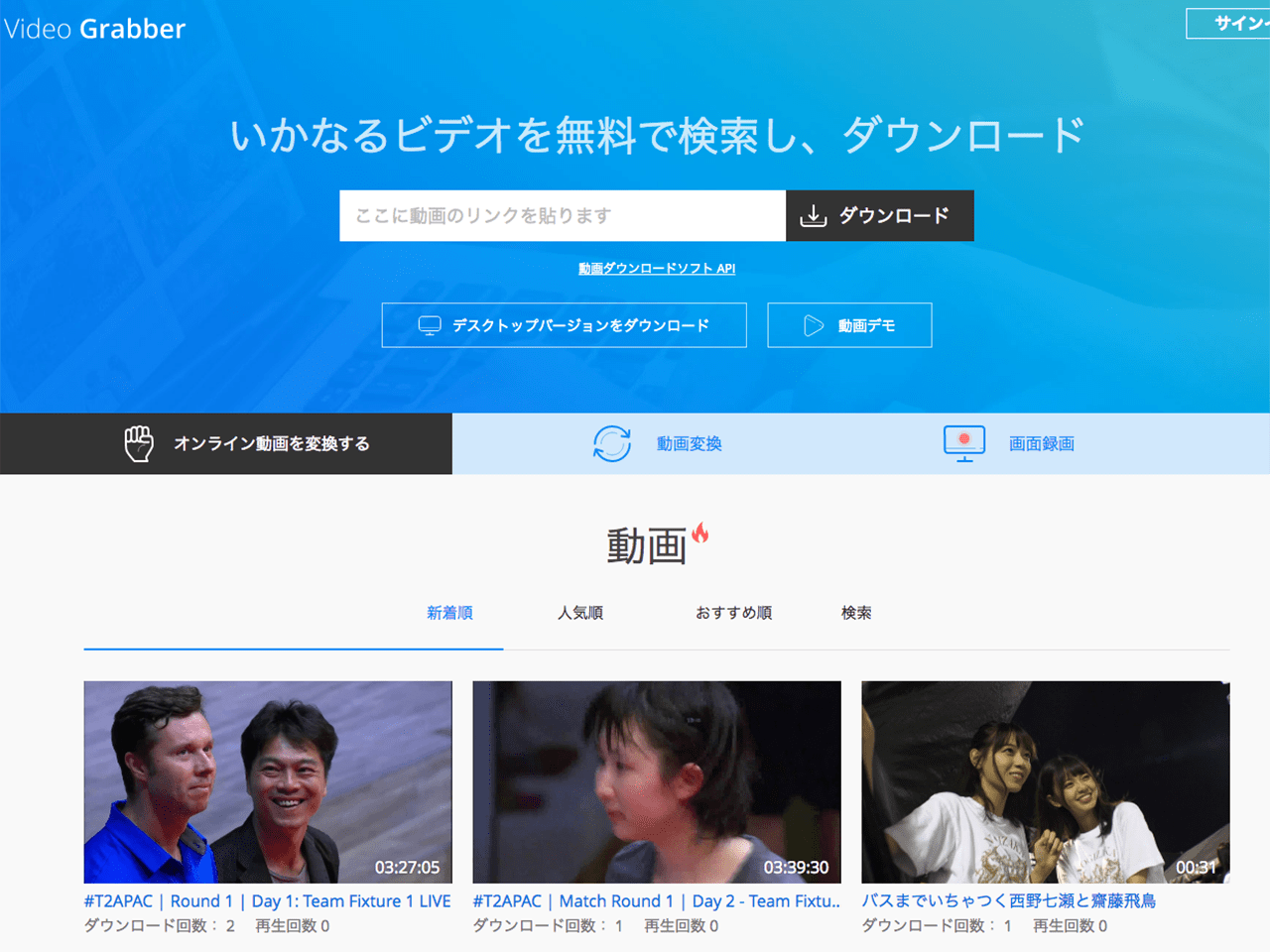
Task: Click the grabbing hand icon
Action: 139,443
